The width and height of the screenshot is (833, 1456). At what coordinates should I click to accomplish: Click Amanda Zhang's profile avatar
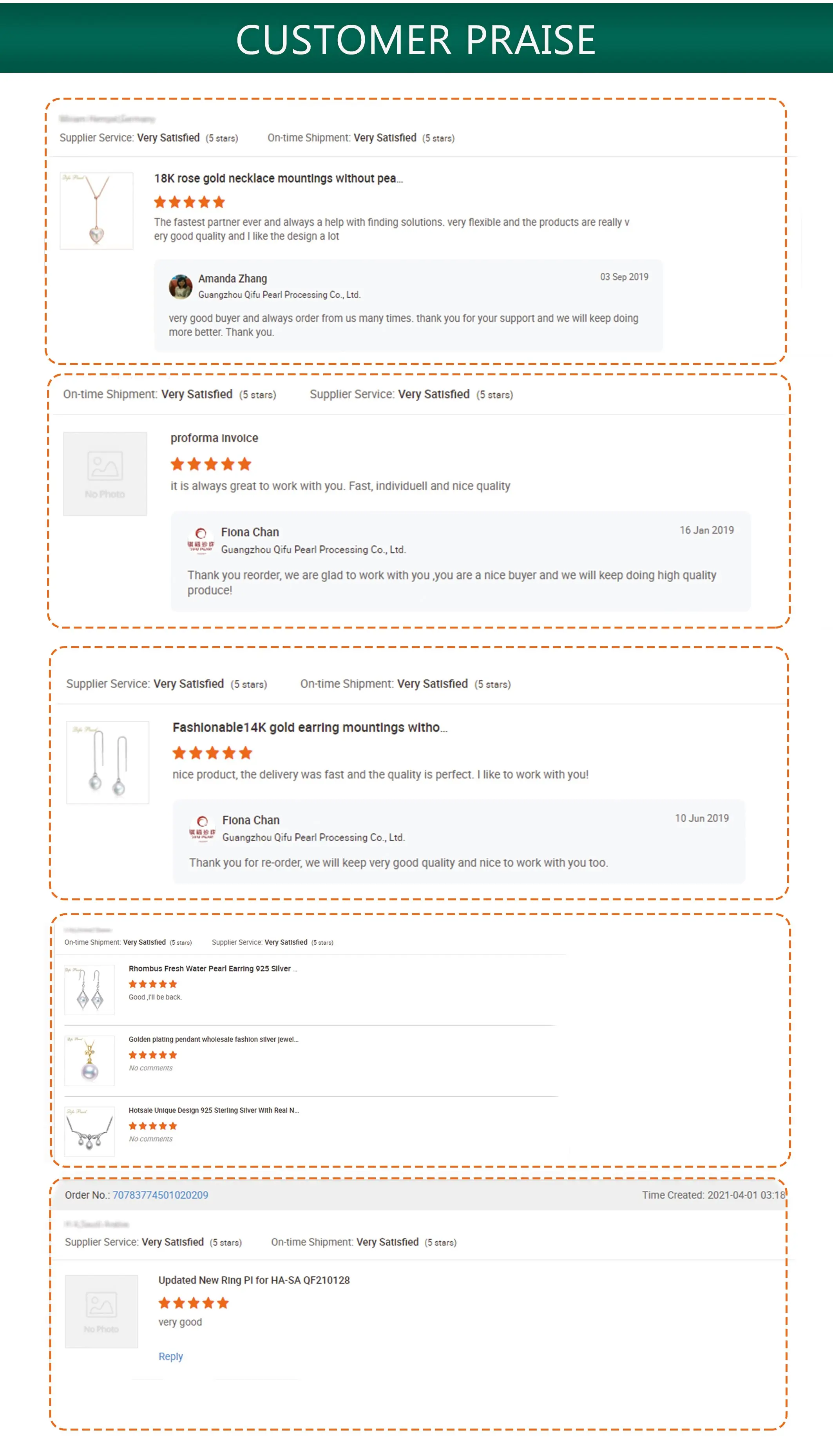(180, 287)
